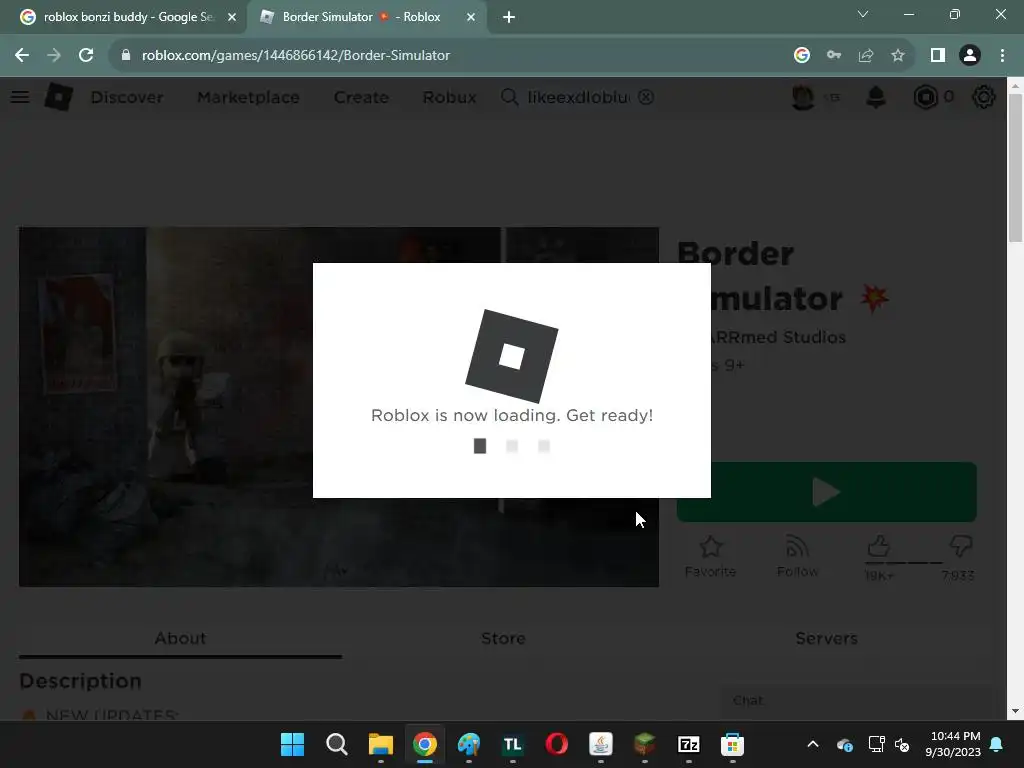Viewport: 1024px width, 768px height.
Task: Share this page icon
Action: [x=866, y=56]
